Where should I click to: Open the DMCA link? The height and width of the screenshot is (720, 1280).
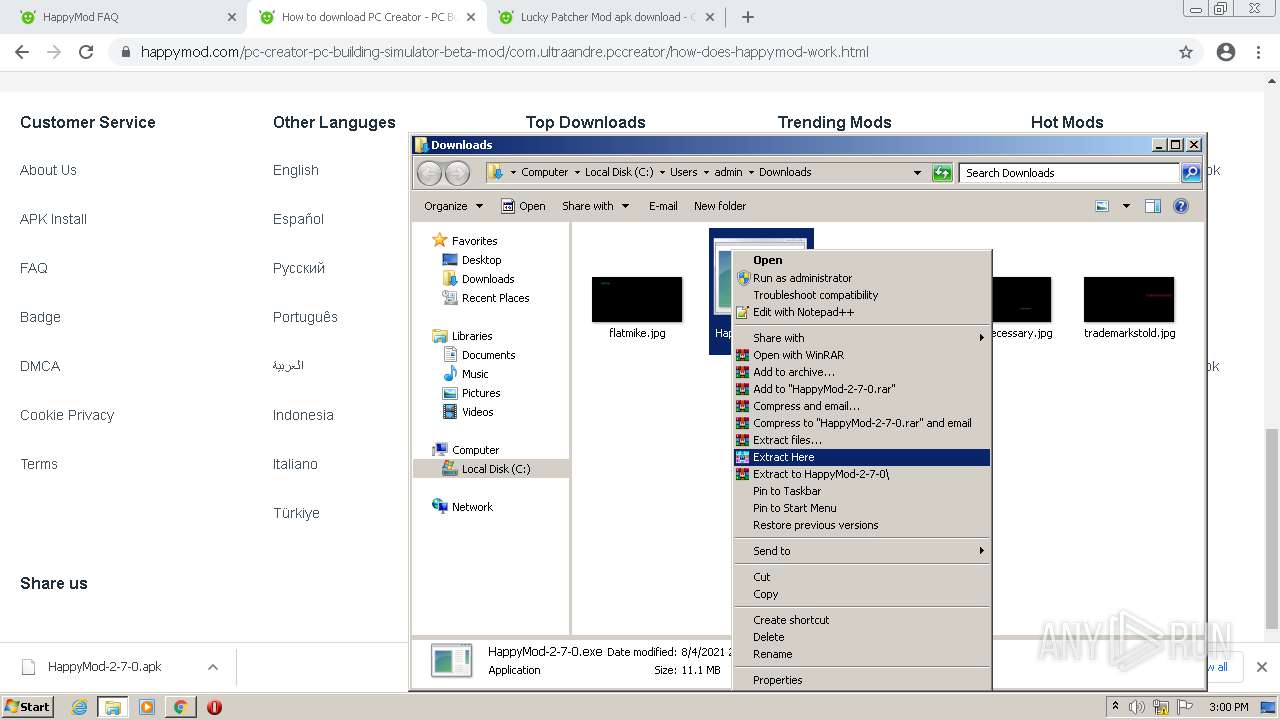click(40, 366)
